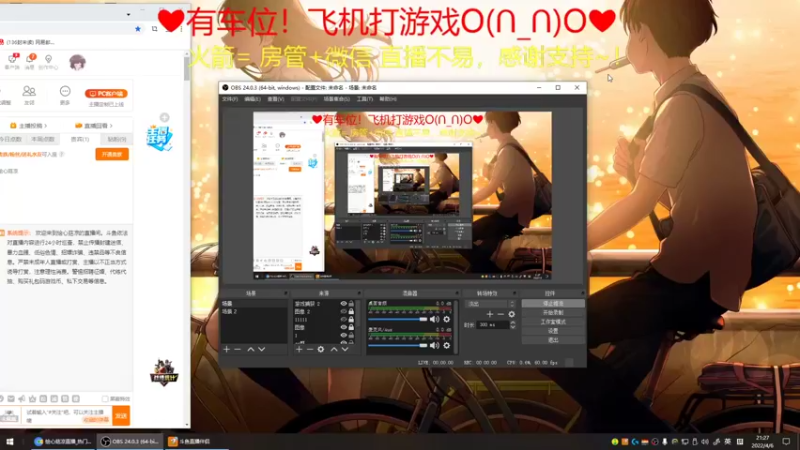Add transition with plus icon in Transitions panel
800x450 pixels.
click(490, 314)
